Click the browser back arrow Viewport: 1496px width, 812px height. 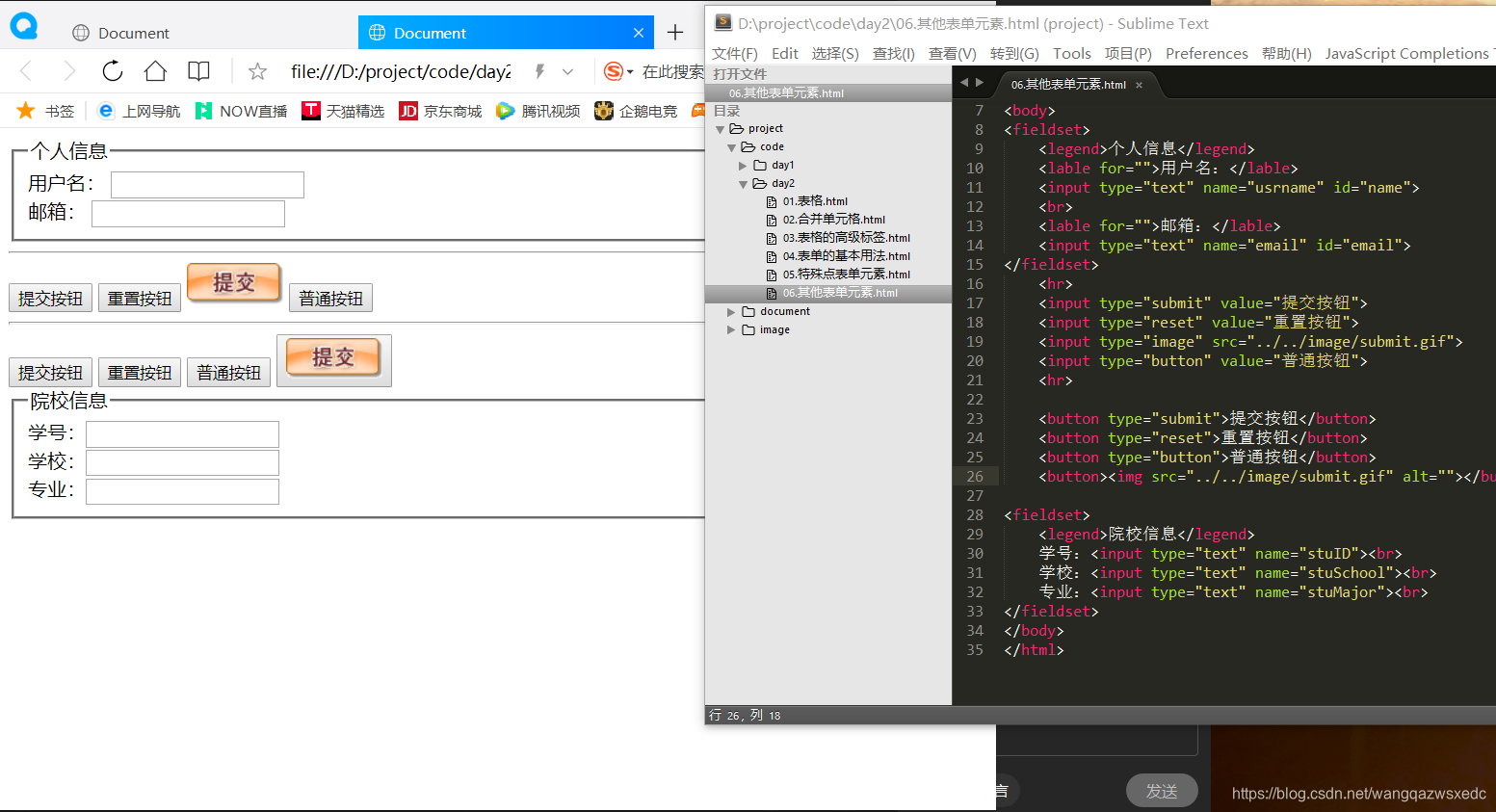coord(26,71)
